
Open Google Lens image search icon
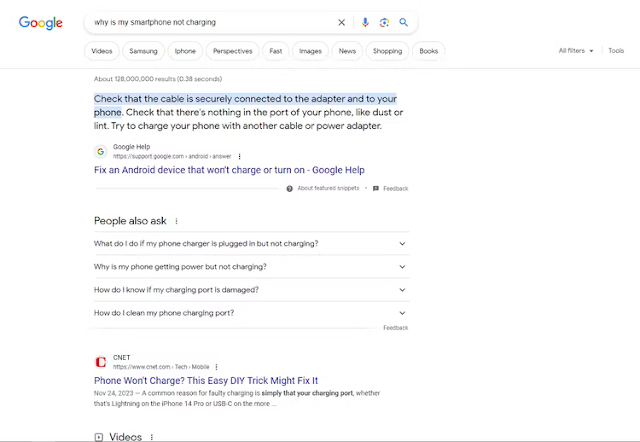(384, 22)
